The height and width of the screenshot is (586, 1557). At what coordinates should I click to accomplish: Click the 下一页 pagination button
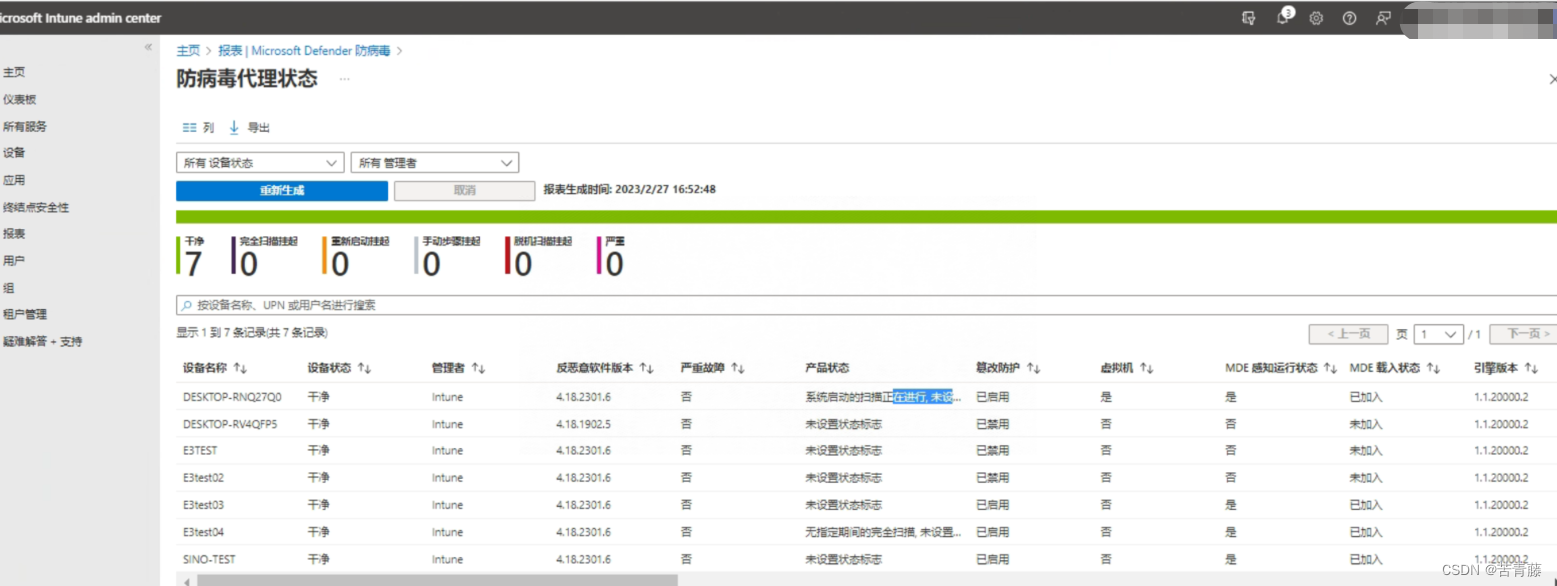1522,334
